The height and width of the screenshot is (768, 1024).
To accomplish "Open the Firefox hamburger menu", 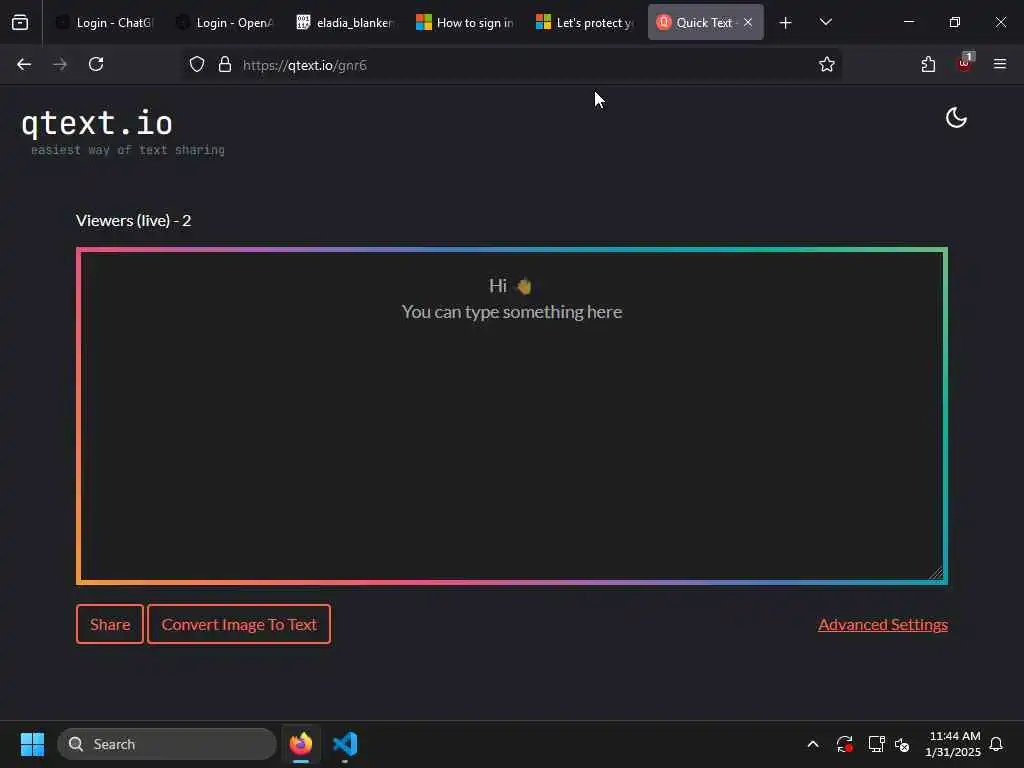I will [x=1000, y=64].
